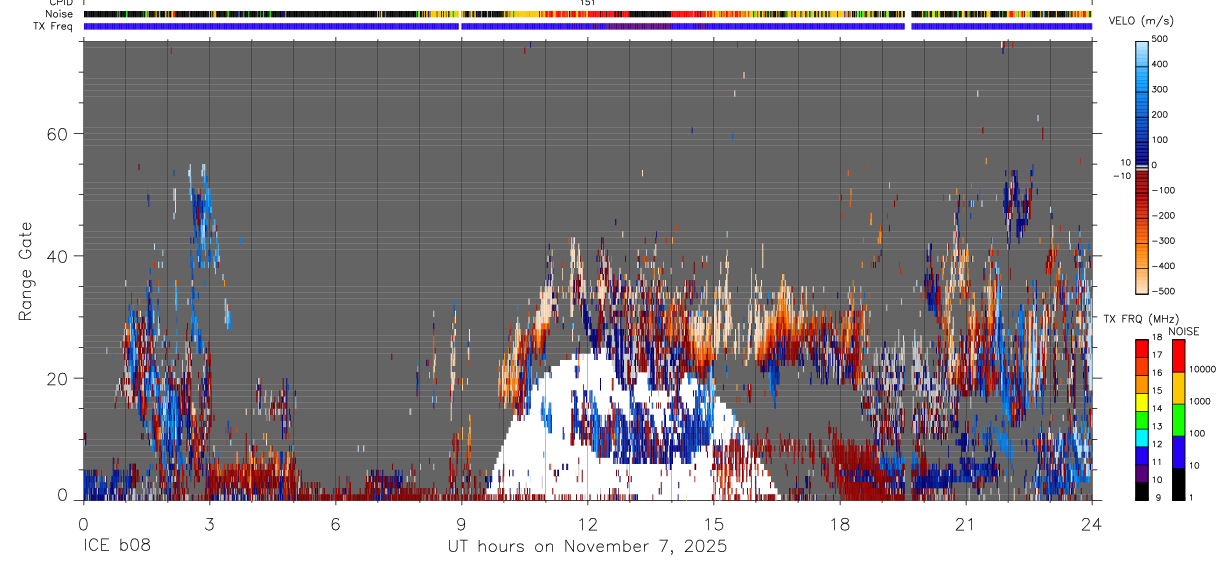Click the -200 tick on velocity scale

click(x=1162, y=216)
